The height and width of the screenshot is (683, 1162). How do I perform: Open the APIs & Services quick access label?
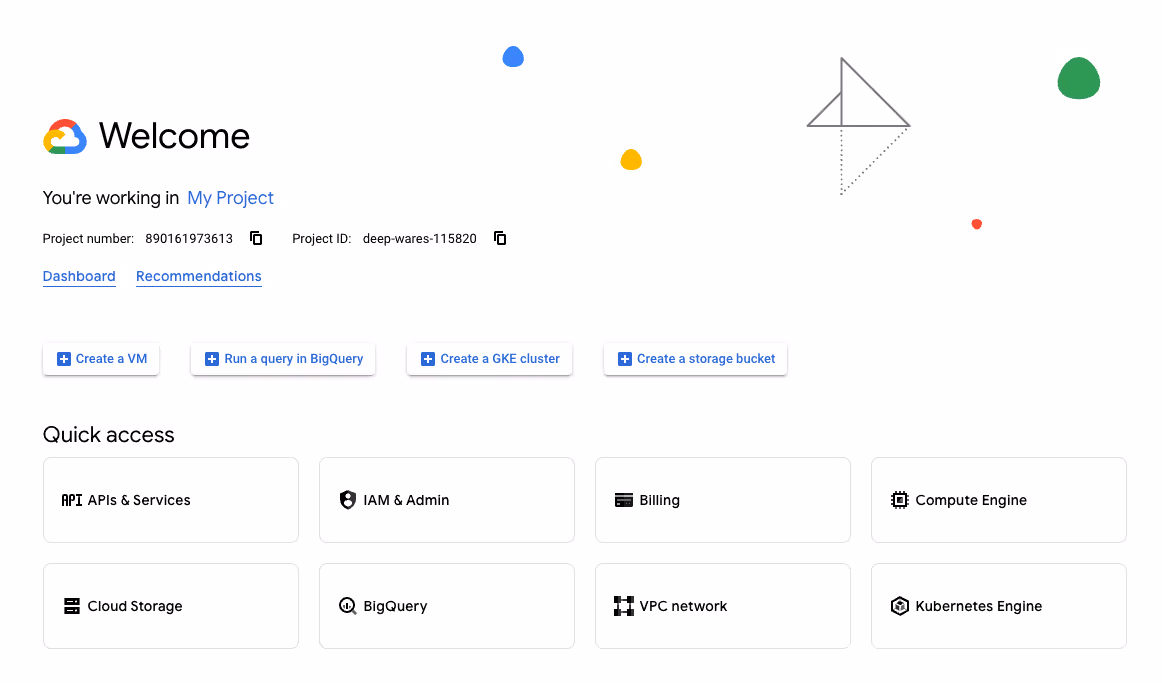(x=139, y=500)
